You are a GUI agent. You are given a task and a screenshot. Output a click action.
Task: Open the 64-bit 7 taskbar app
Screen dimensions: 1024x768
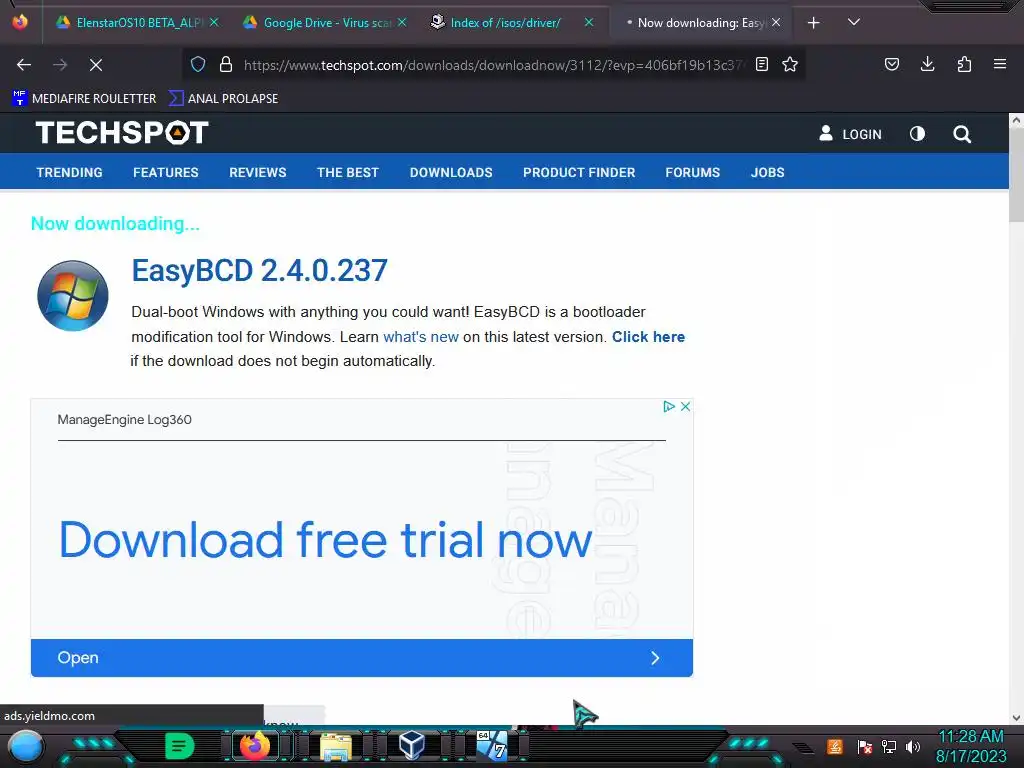492,745
